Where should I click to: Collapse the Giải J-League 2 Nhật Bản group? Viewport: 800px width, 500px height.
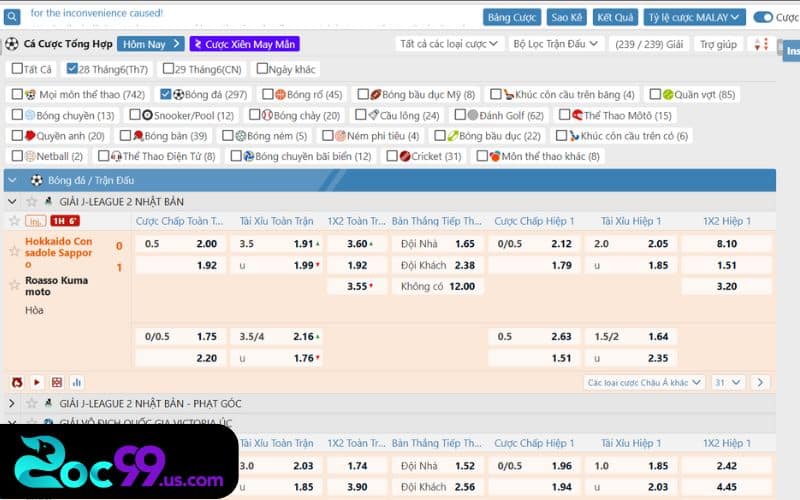coord(12,202)
